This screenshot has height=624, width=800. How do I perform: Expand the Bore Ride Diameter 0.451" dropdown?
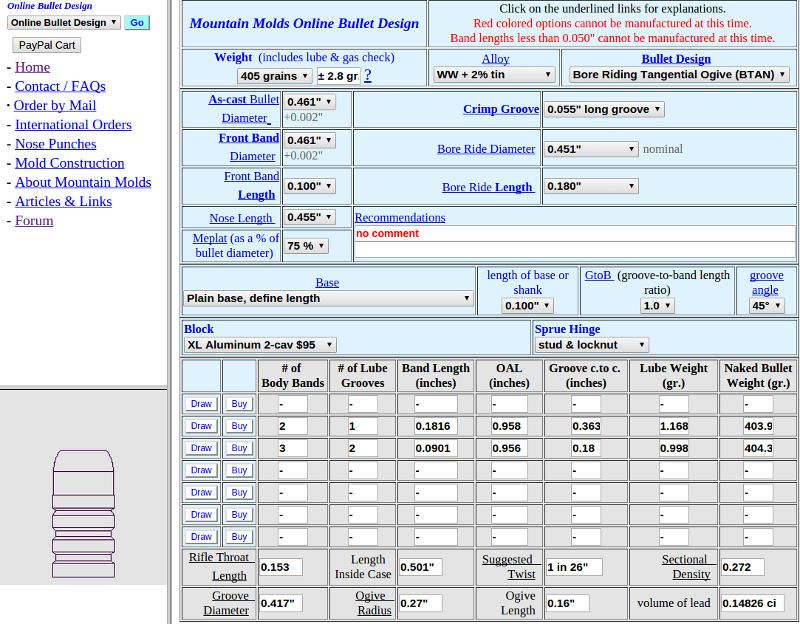pyautogui.click(x=591, y=149)
